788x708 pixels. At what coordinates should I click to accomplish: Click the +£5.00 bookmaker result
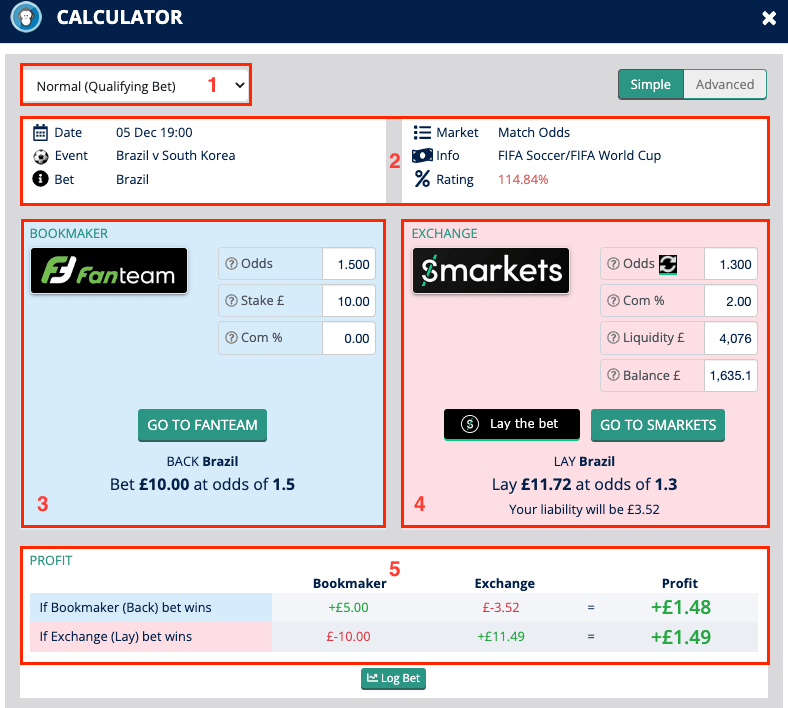[x=348, y=608]
